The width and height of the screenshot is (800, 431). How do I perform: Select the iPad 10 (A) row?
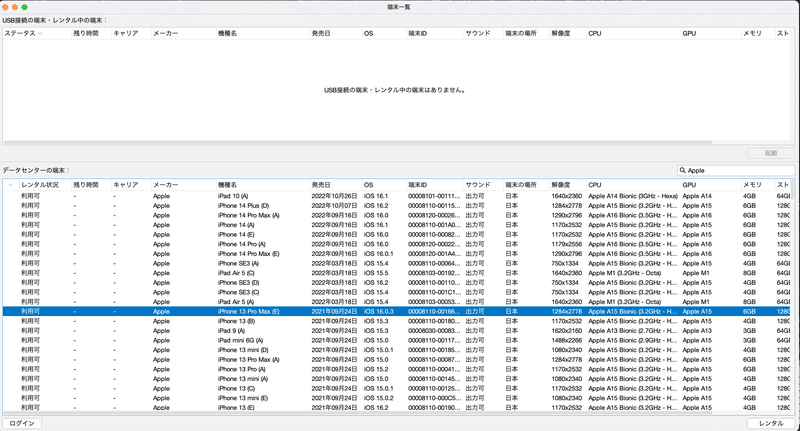(396, 196)
